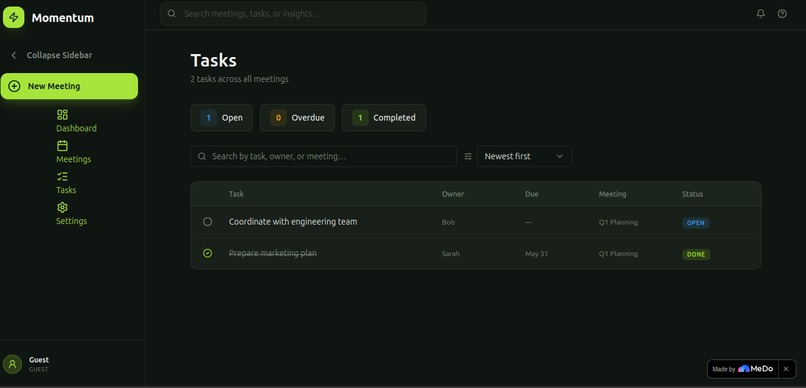Click the Meeting column header
Viewport: 806px width, 388px height.
[x=612, y=194]
